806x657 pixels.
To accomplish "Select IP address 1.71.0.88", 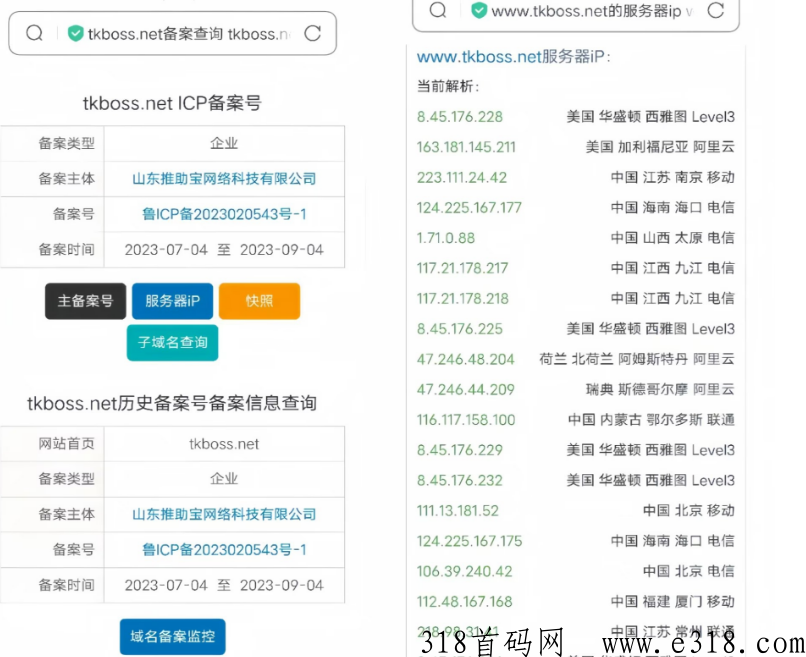I will click(x=446, y=238).
